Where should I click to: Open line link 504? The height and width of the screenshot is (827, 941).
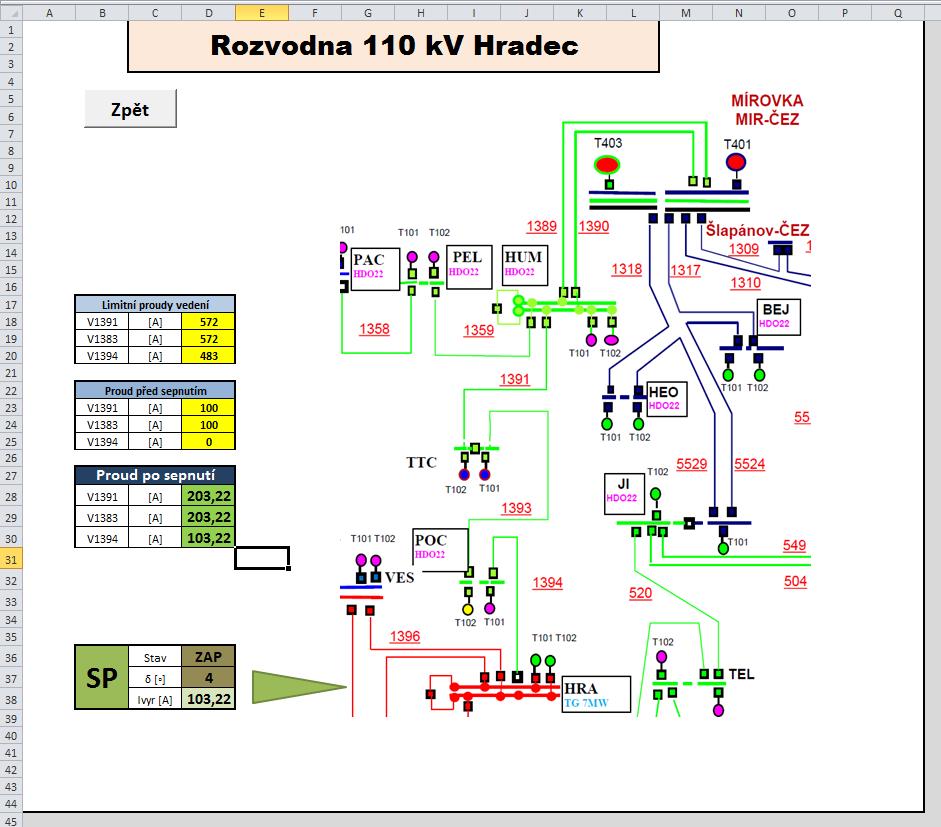coord(795,581)
